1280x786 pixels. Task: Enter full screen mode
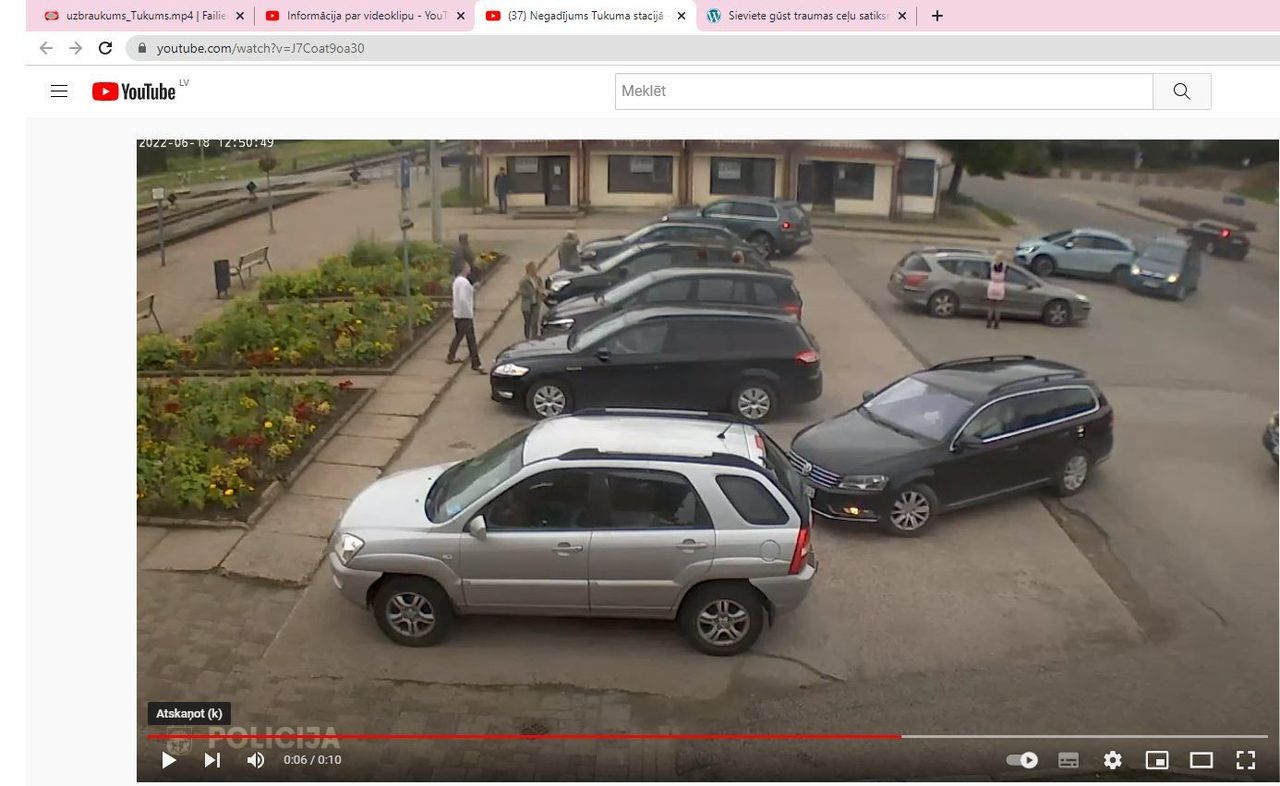[1245, 760]
